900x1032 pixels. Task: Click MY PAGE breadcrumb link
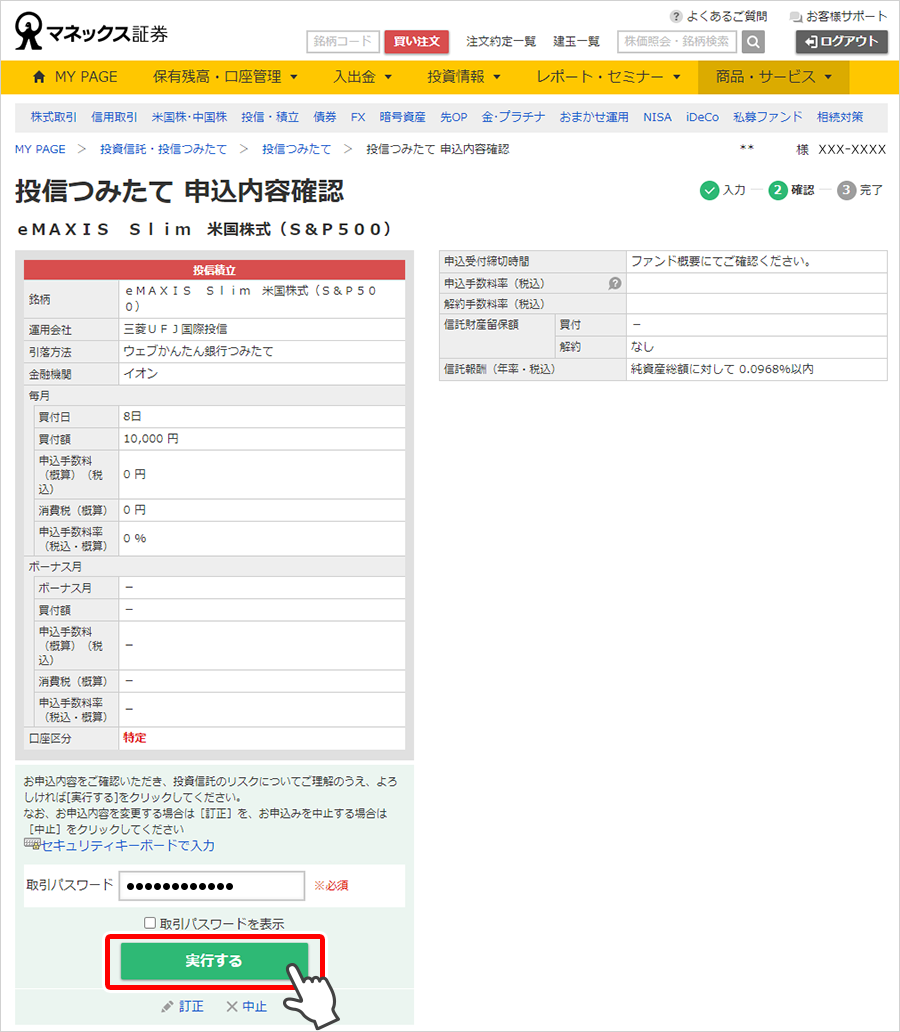40,149
